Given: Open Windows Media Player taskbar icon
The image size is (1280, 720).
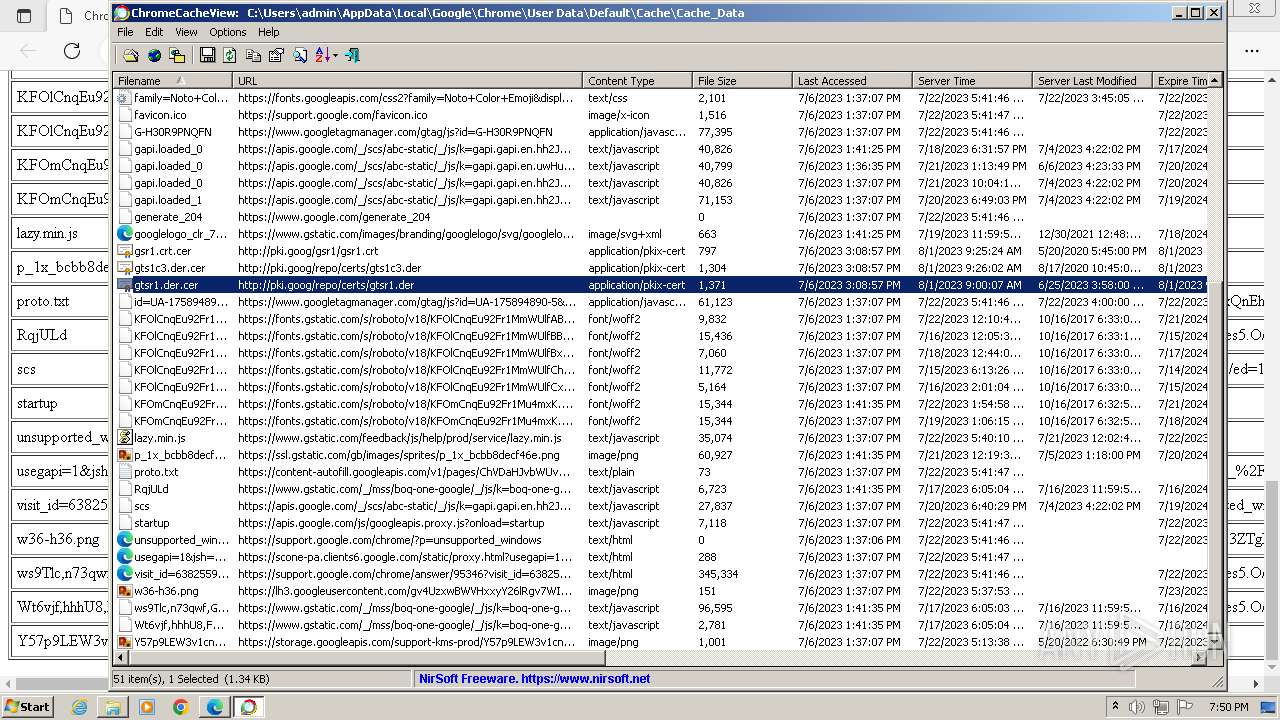Looking at the screenshot, I should pyautogui.click(x=147, y=707).
